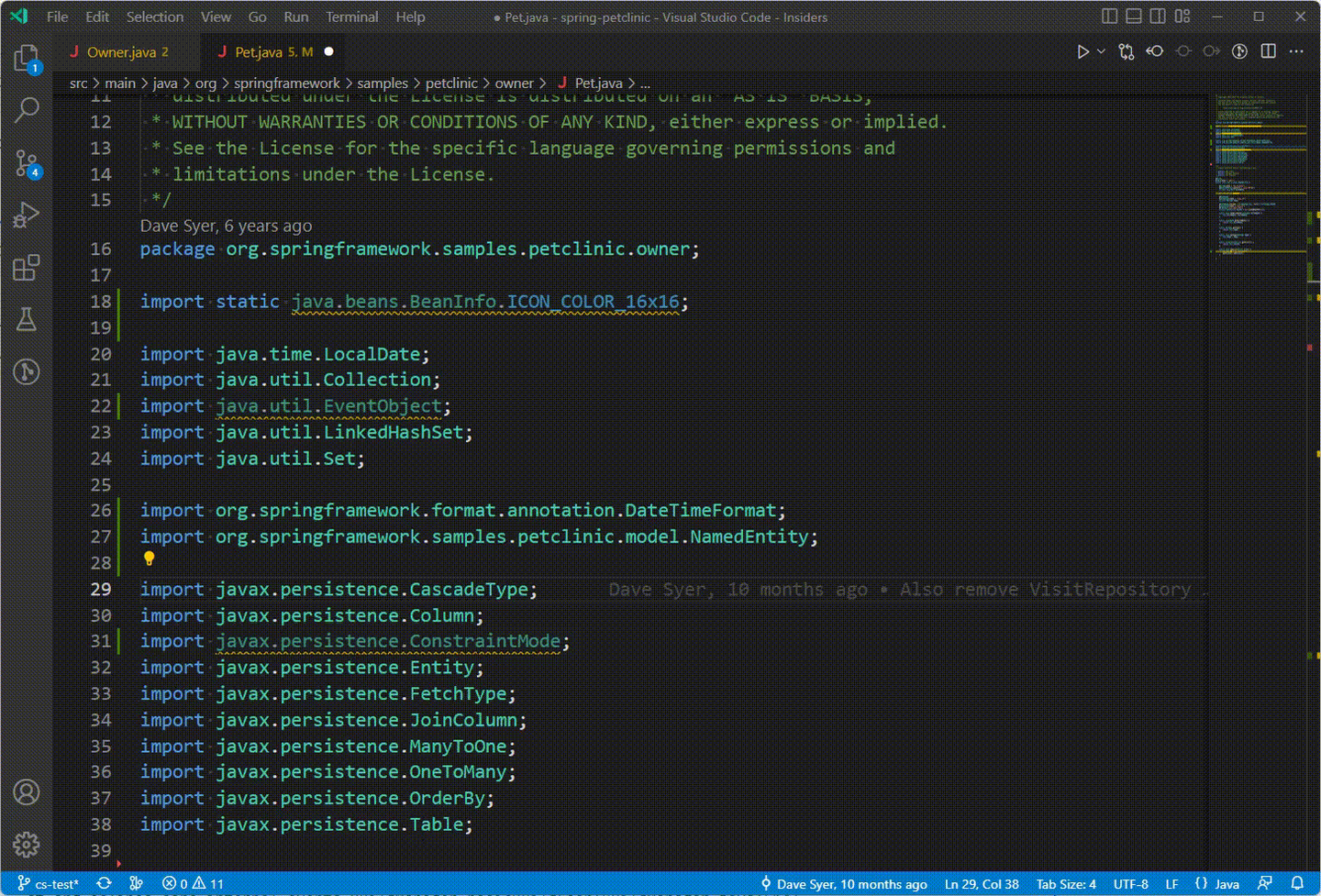Viewport: 1321px width, 896px height.
Task: Toggle Secondary Side Bar layout button
Action: [1158, 17]
